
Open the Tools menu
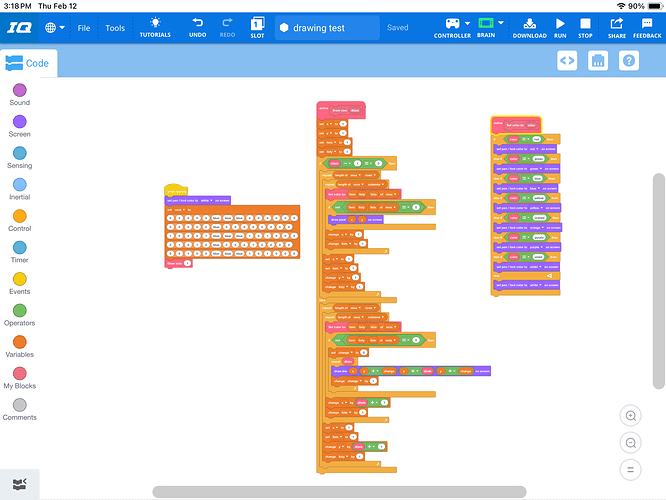click(115, 28)
